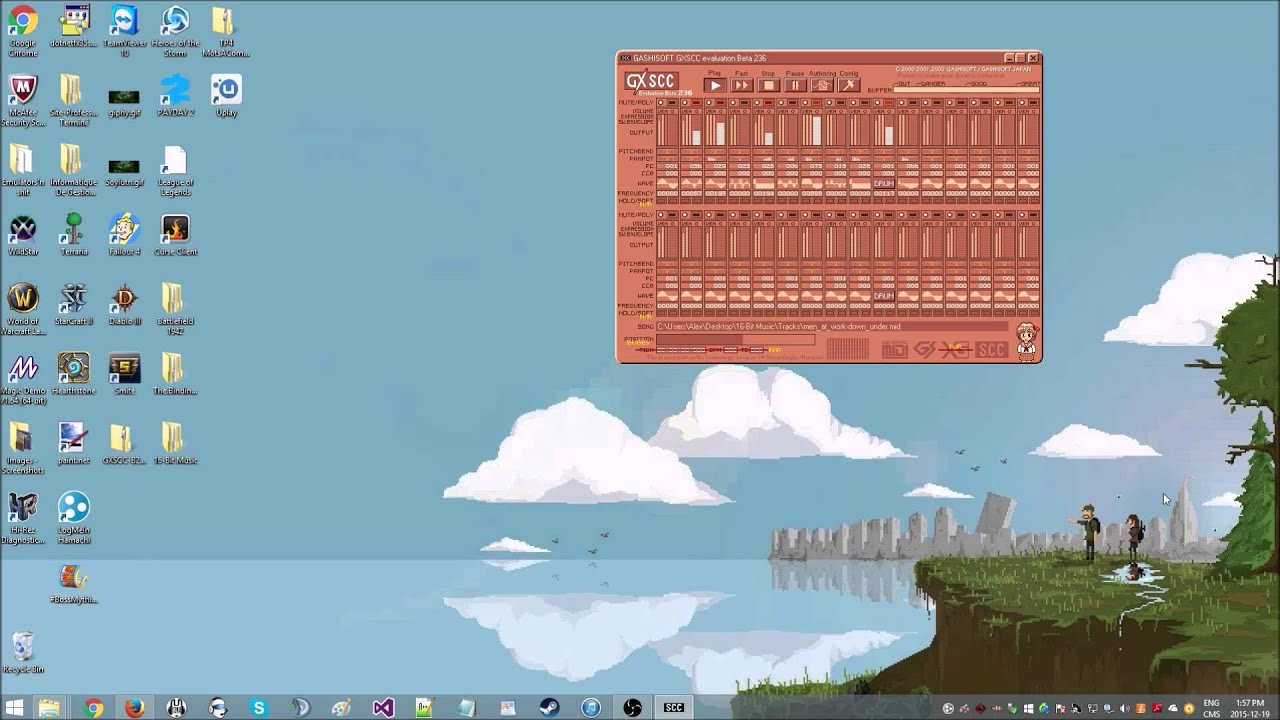Select the Curse Client desktop icon
The height and width of the screenshot is (720, 1280).
[x=175, y=235]
